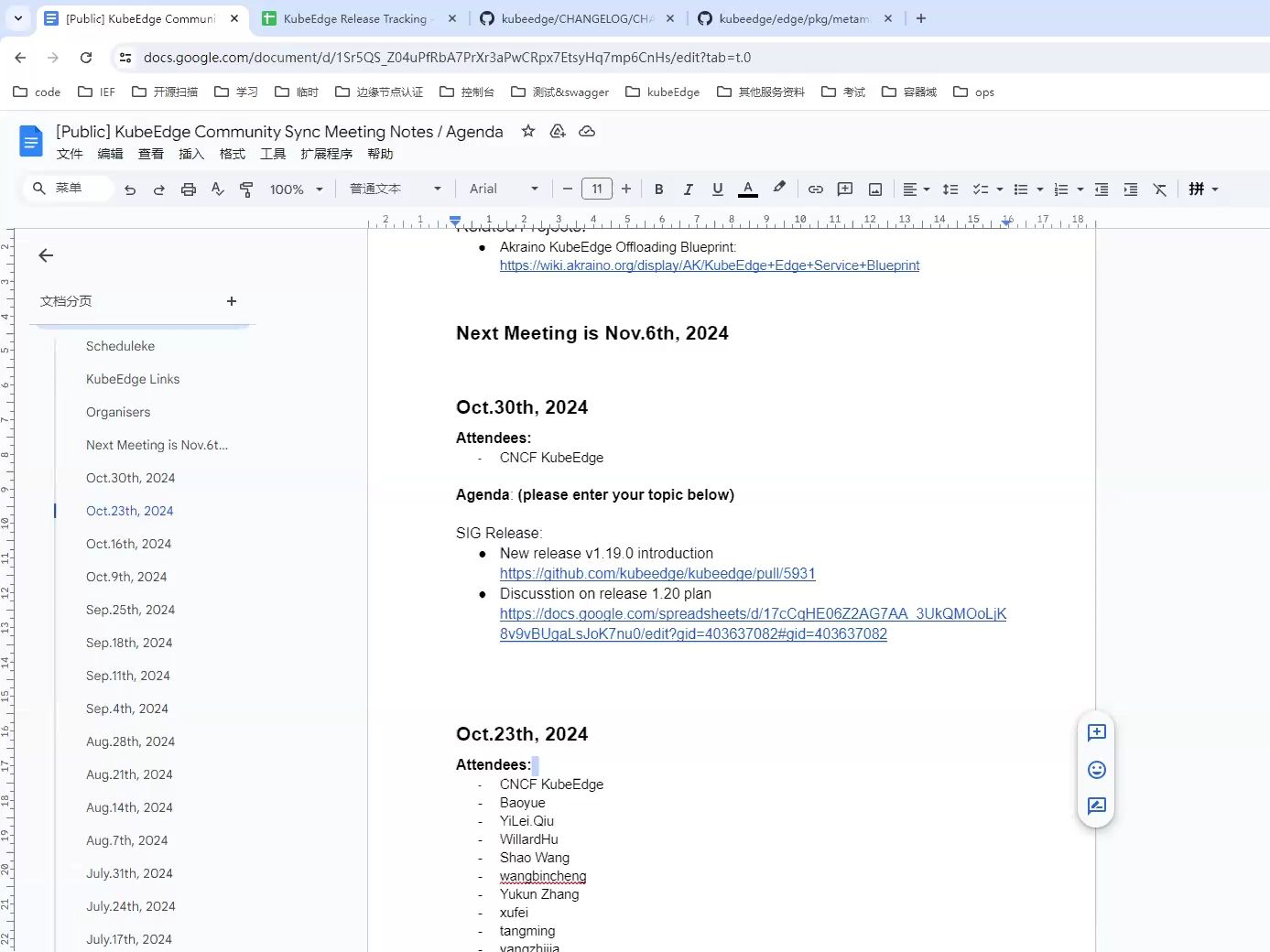Add a new document tab with plus

[232, 301]
